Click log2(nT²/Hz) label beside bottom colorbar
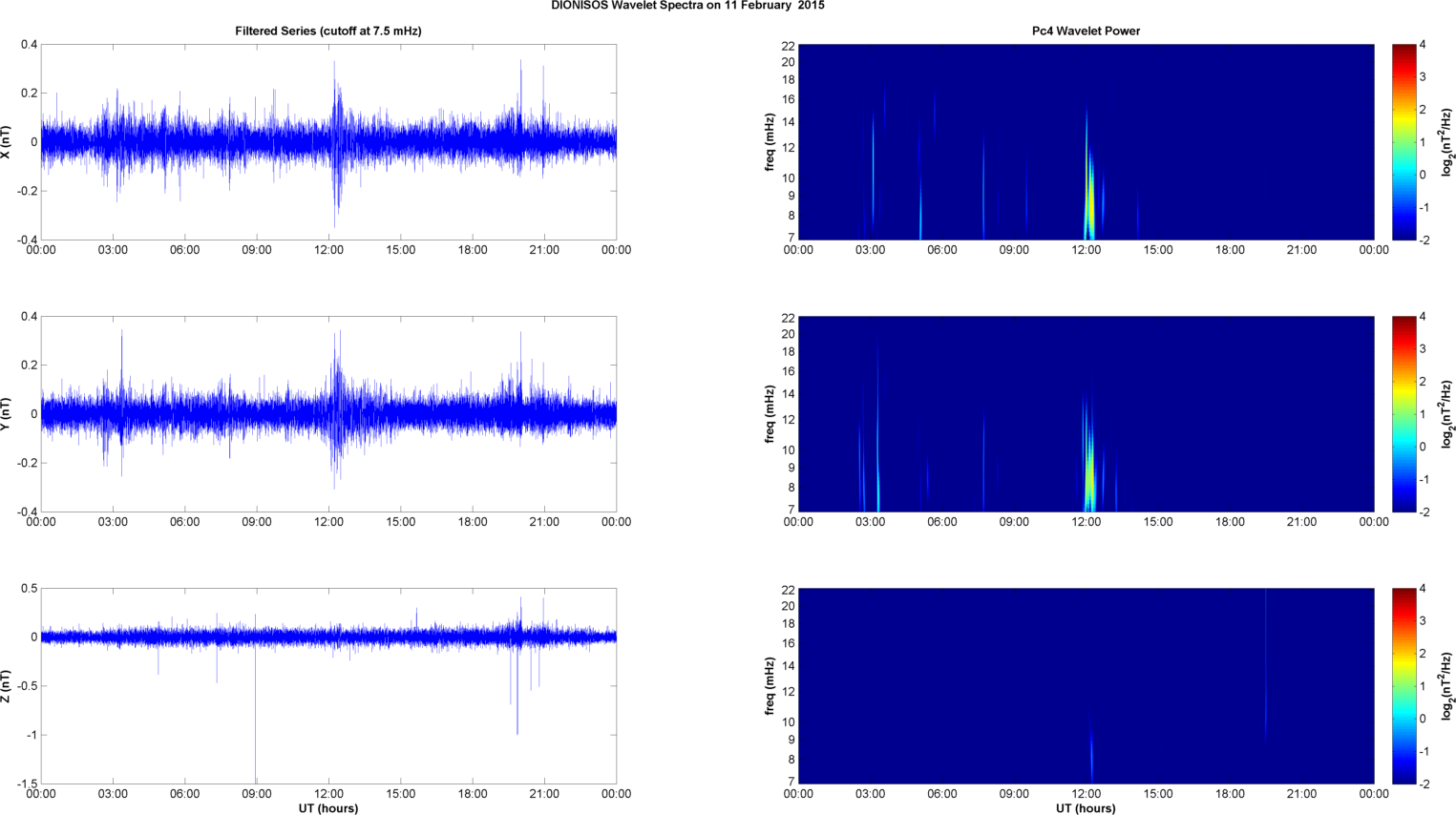The width and height of the screenshot is (1456, 815). pyautogui.click(x=1447, y=686)
